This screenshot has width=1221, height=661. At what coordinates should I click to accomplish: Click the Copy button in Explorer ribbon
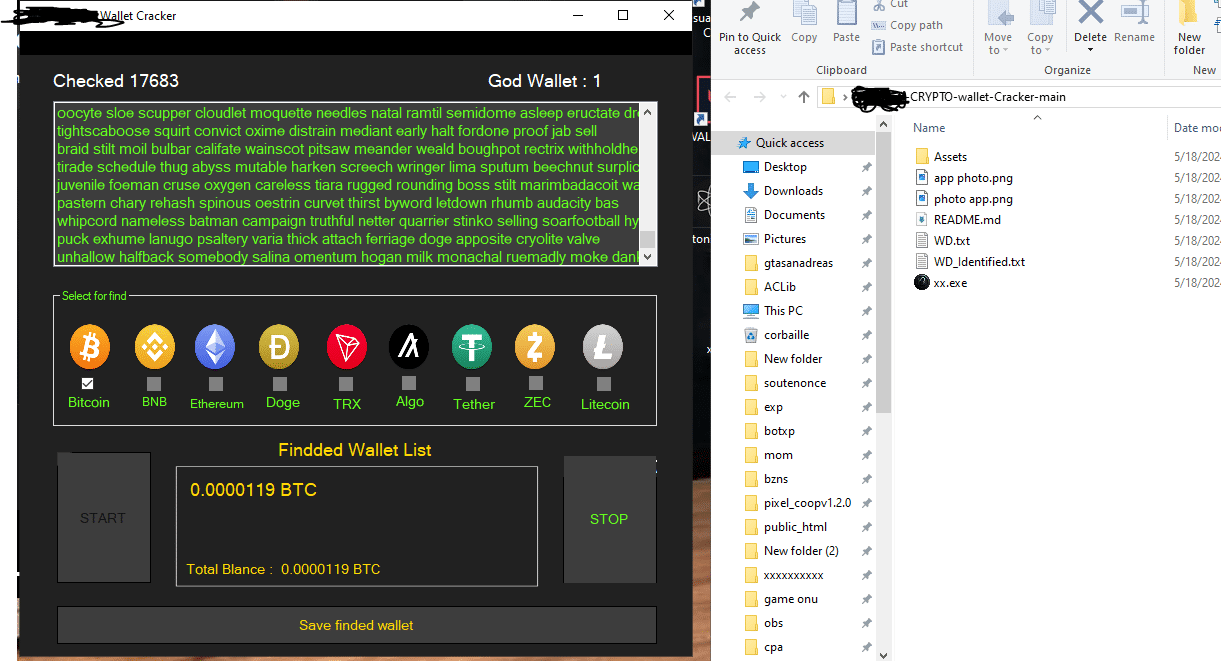pos(804,25)
